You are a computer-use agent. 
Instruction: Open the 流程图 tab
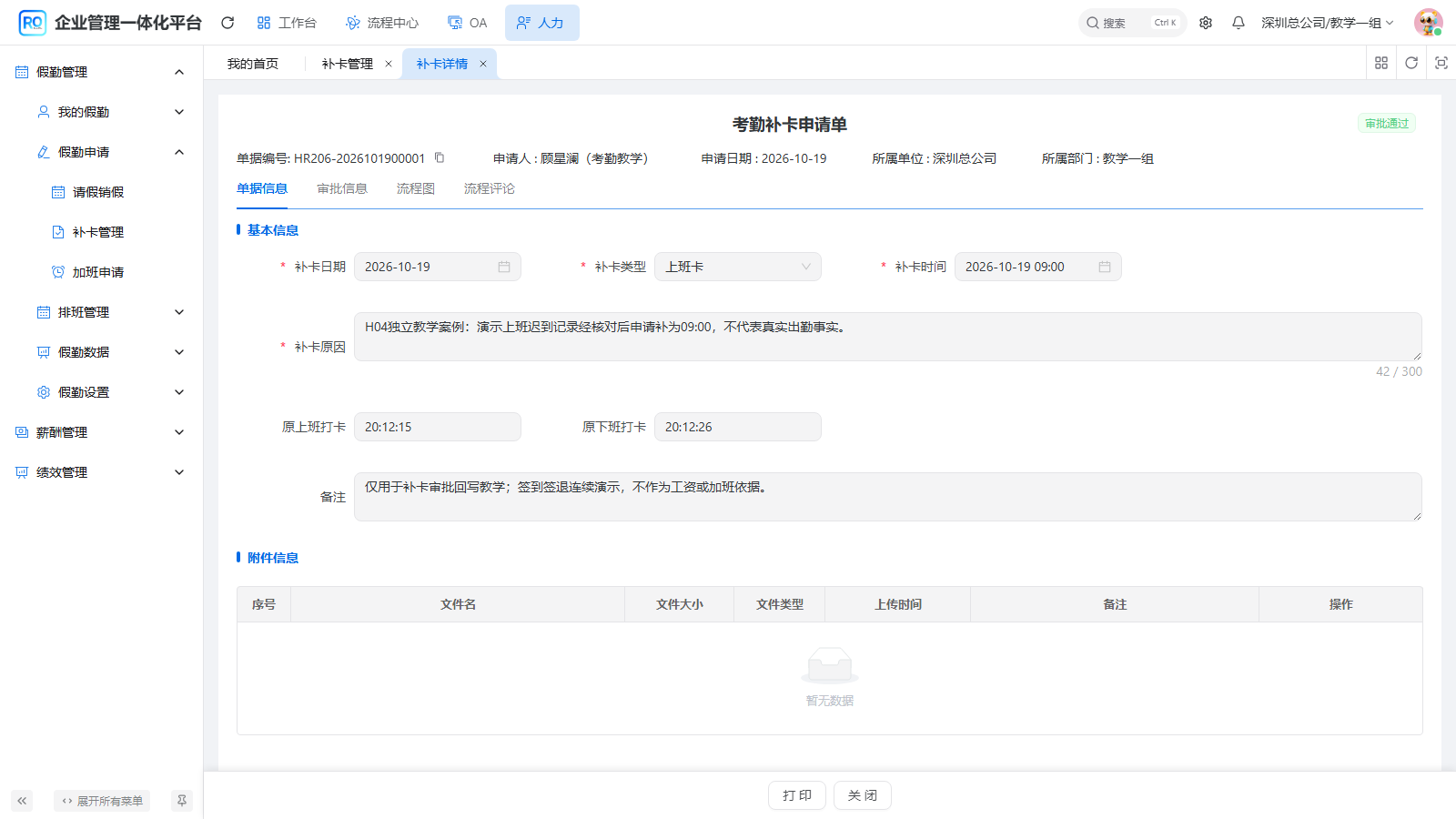click(x=416, y=188)
